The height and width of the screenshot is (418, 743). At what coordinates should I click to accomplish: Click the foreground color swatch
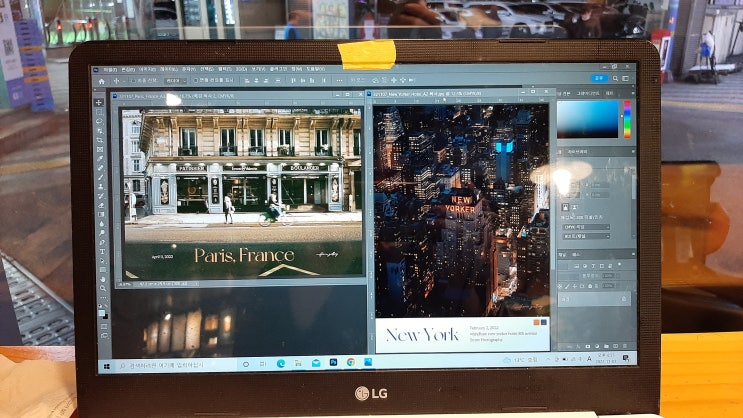(x=101, y=313)
